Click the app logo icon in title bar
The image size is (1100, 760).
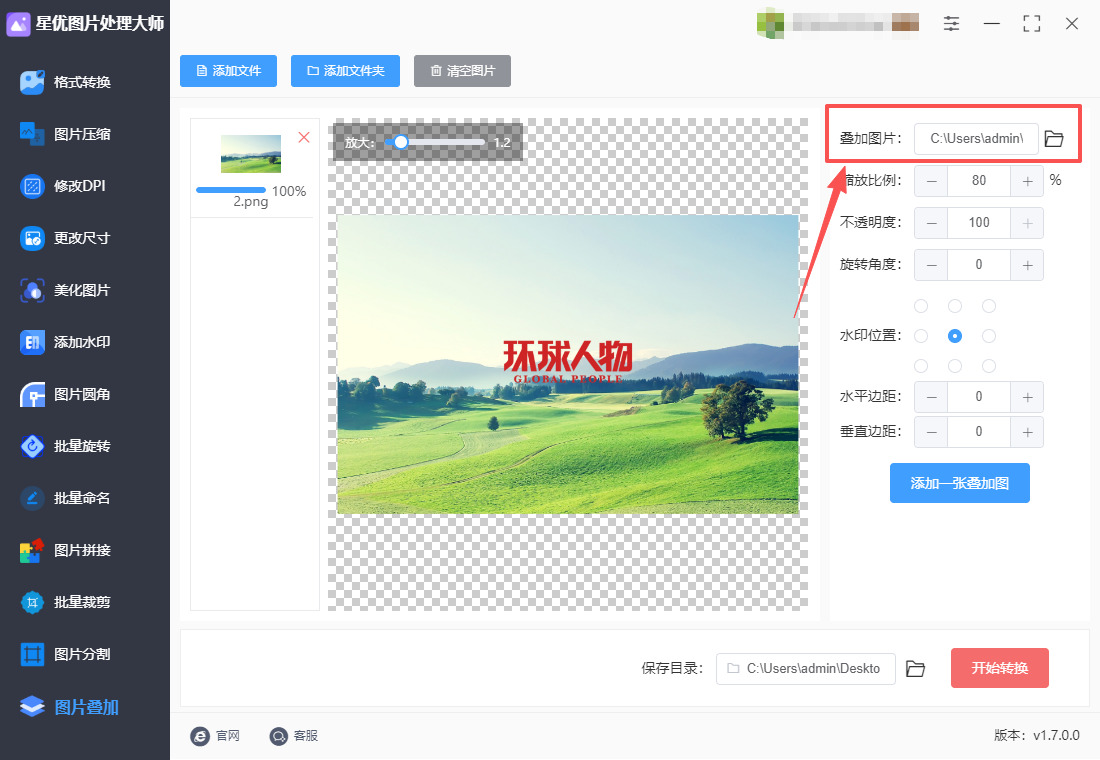coord(18,24)
